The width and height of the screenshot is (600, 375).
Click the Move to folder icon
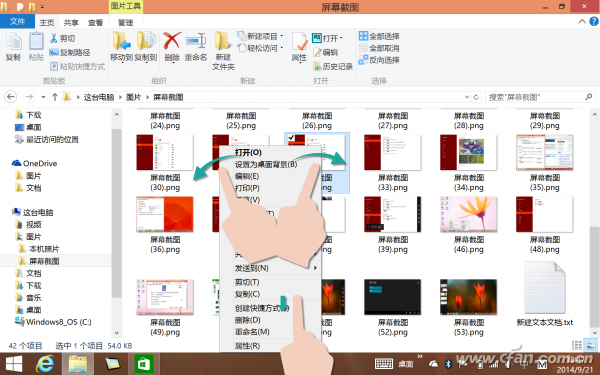(x=121, y=41)
